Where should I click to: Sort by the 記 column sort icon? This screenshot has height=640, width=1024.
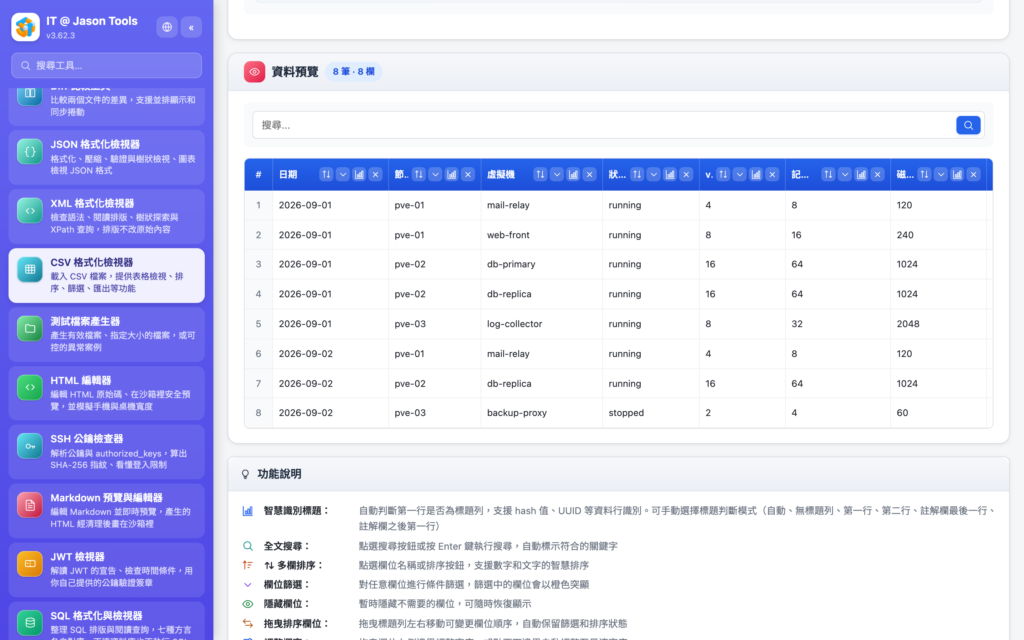[x=828, y=174]
